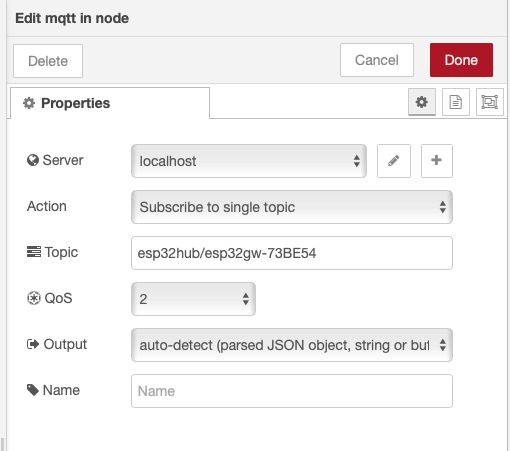Screen dimensions: 510x451
Task: Confirm changes with Done button
Action: 461,60
